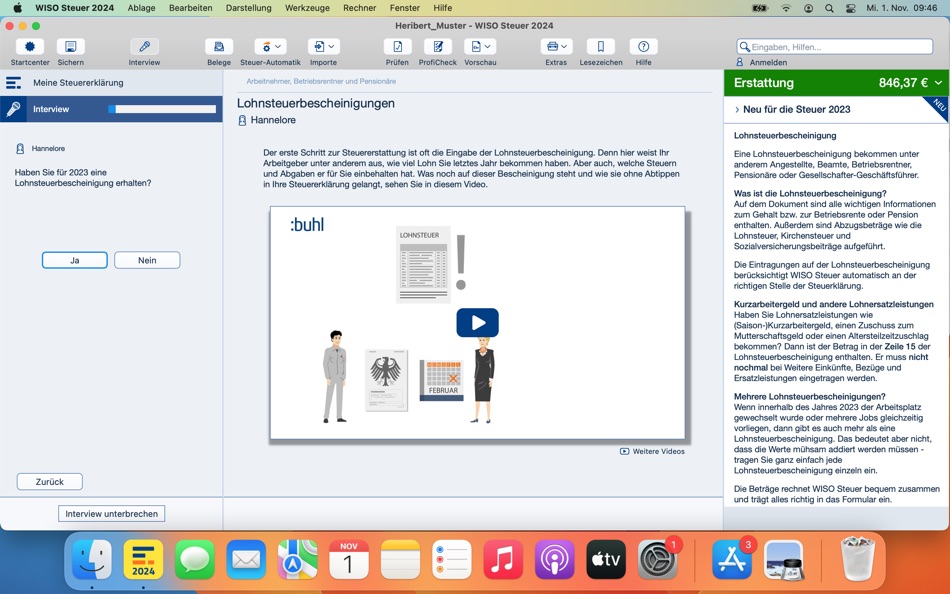
Task: Open the Werkzeuge menu
Action: (x=307, y=8)
